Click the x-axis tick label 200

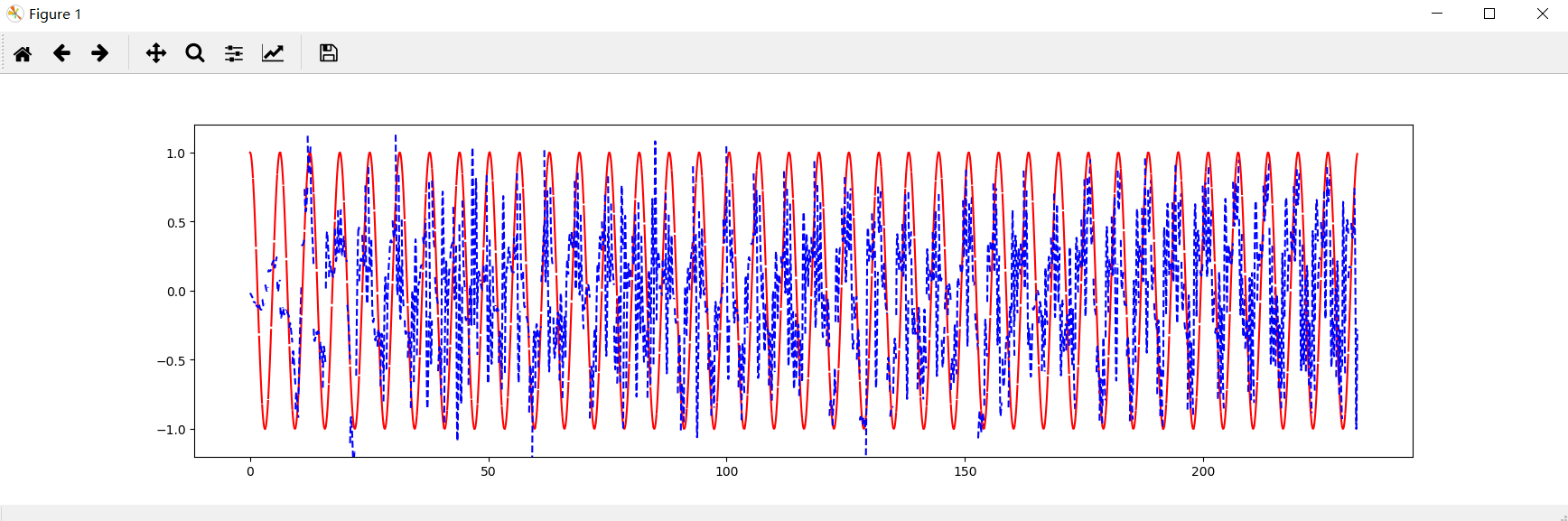click(1203, 471)
